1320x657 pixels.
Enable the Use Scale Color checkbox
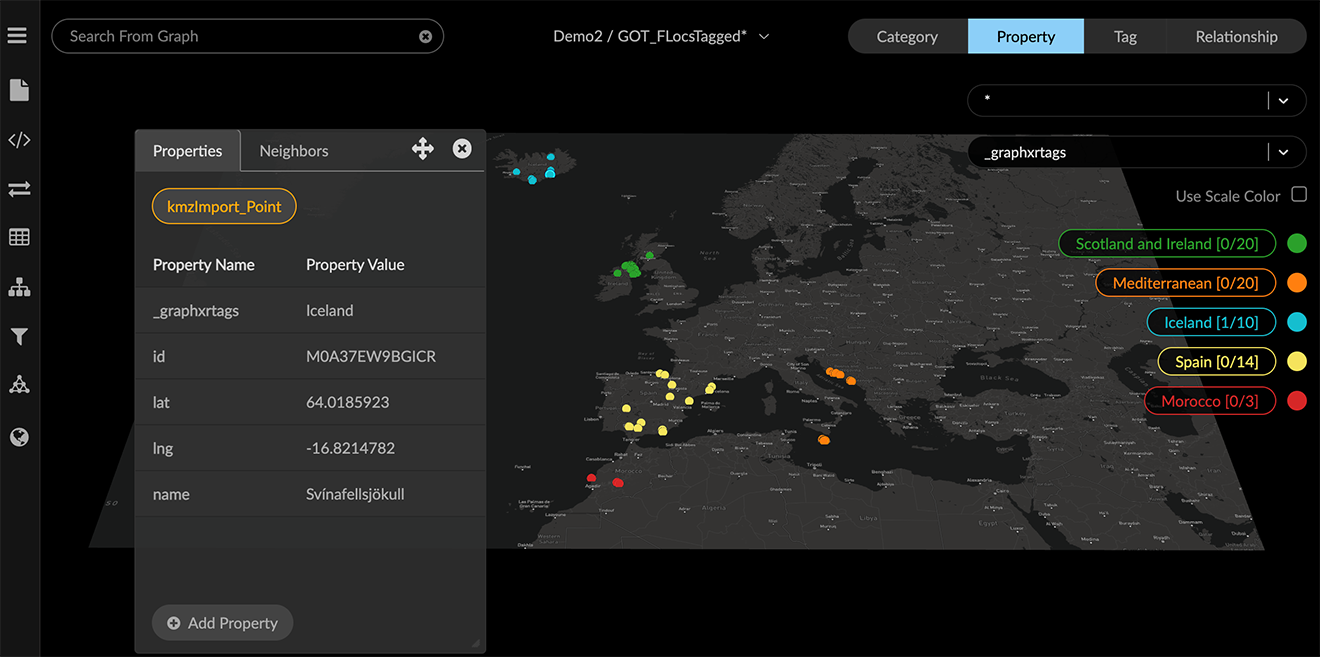pos(1299,195)
